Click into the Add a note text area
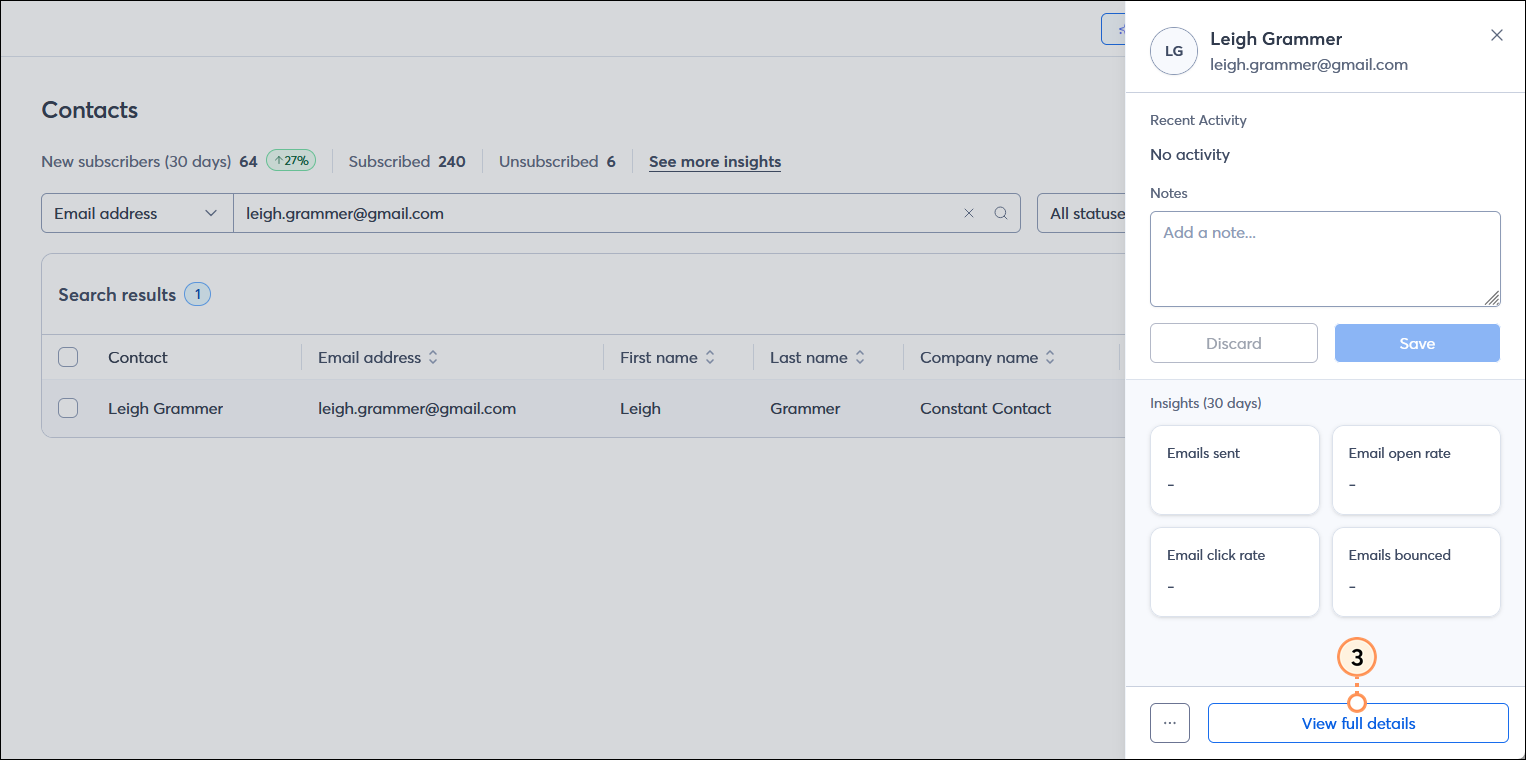Image resolution: width=1526 pixels, height=760 pixels. coord(1324,258)
